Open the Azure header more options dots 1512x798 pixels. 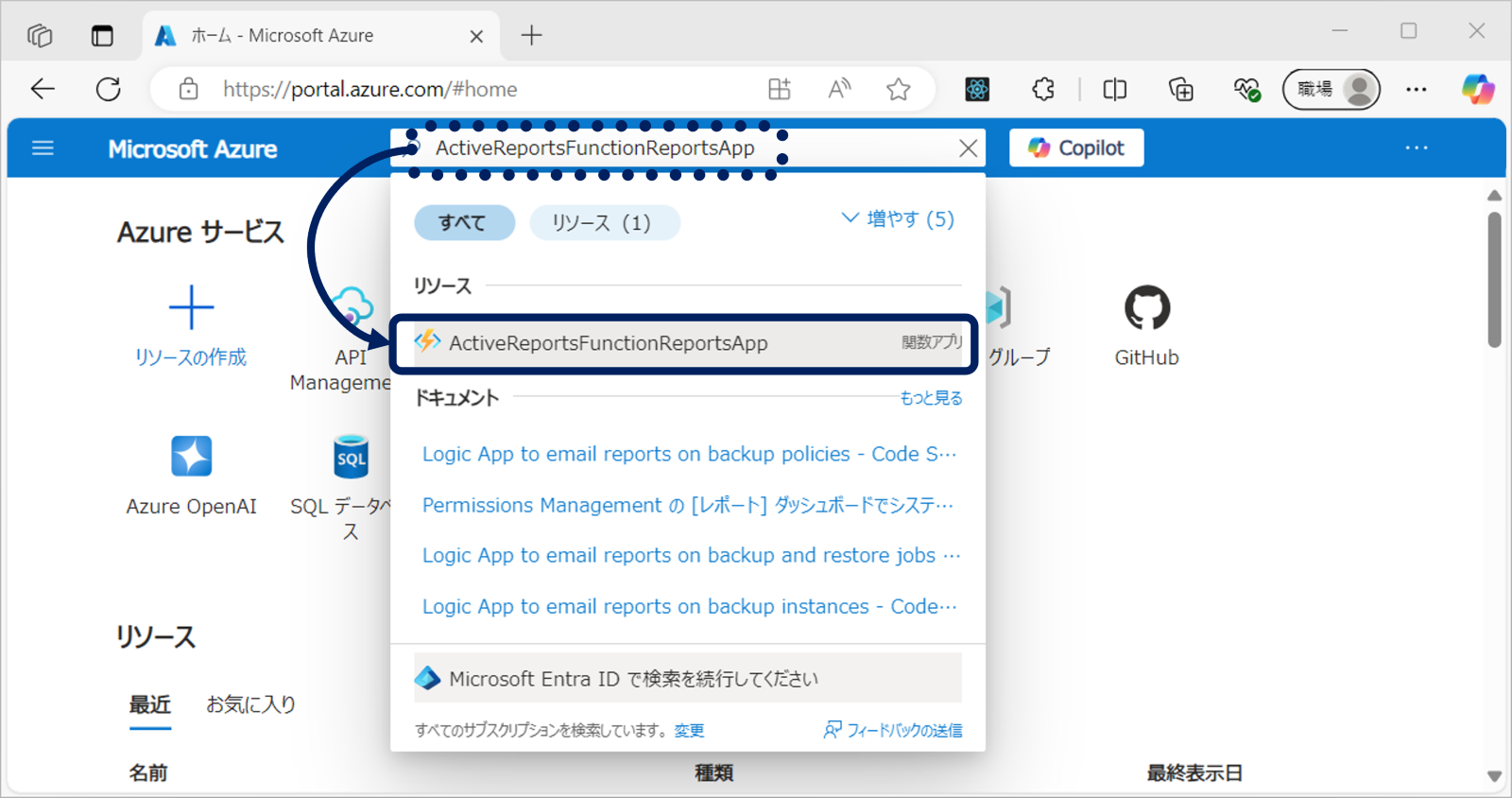click(1417, 147)
